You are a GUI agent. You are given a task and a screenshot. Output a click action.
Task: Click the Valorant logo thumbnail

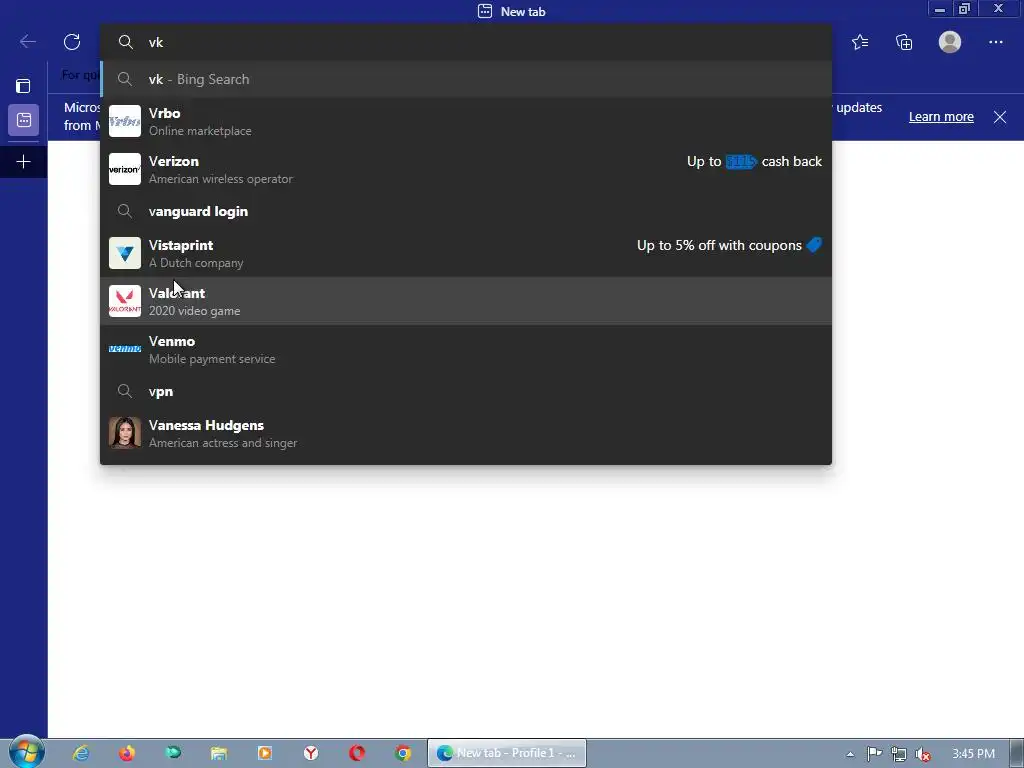125,301
